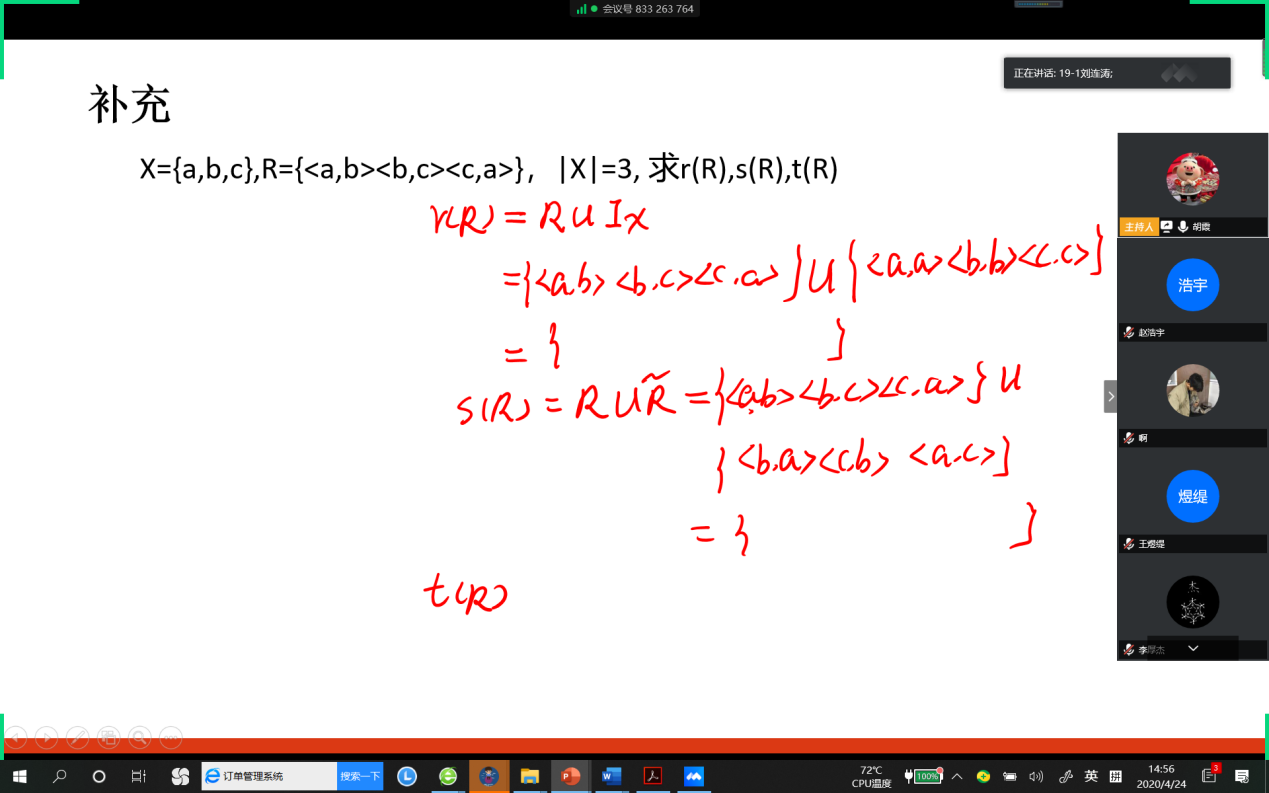Open more slideshow options ellipsis
The image size is (1269, 793).
(x=171, y=738)
